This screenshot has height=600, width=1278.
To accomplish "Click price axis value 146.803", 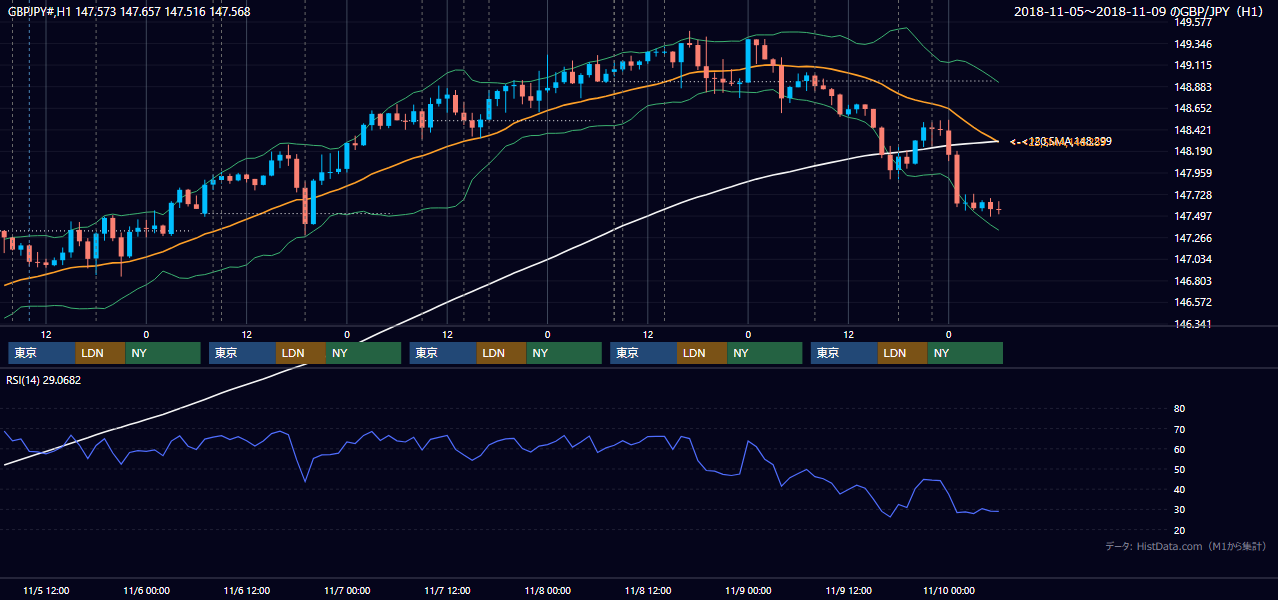I will tap(1193, 281).
